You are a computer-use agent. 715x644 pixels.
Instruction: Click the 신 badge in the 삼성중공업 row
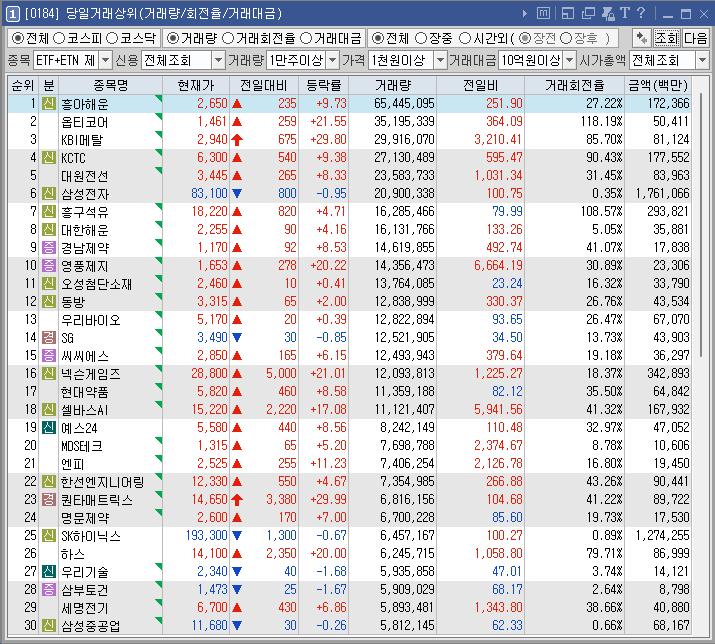tap(49, 626)
